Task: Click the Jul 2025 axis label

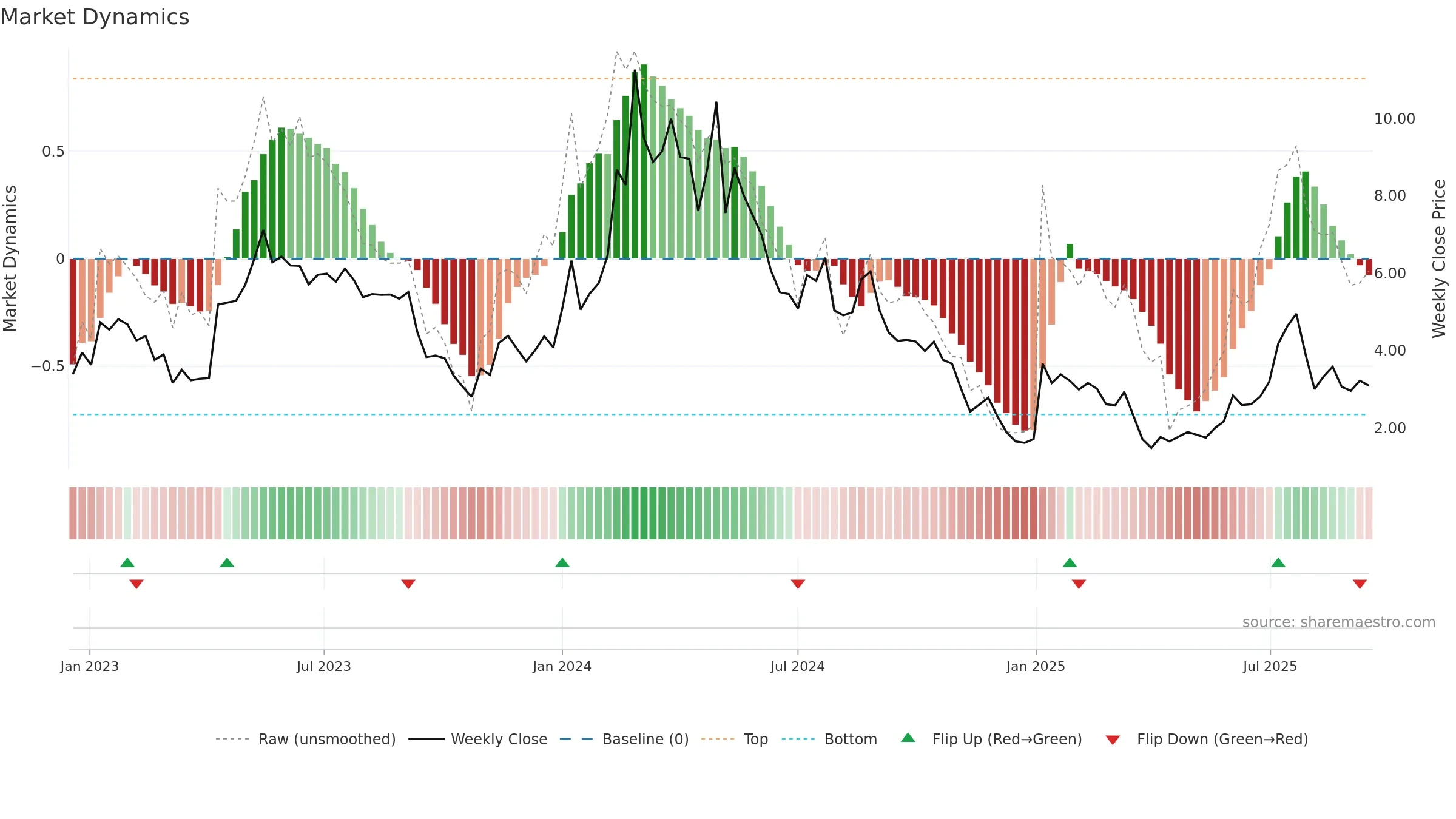Action: coord(1270,666)
